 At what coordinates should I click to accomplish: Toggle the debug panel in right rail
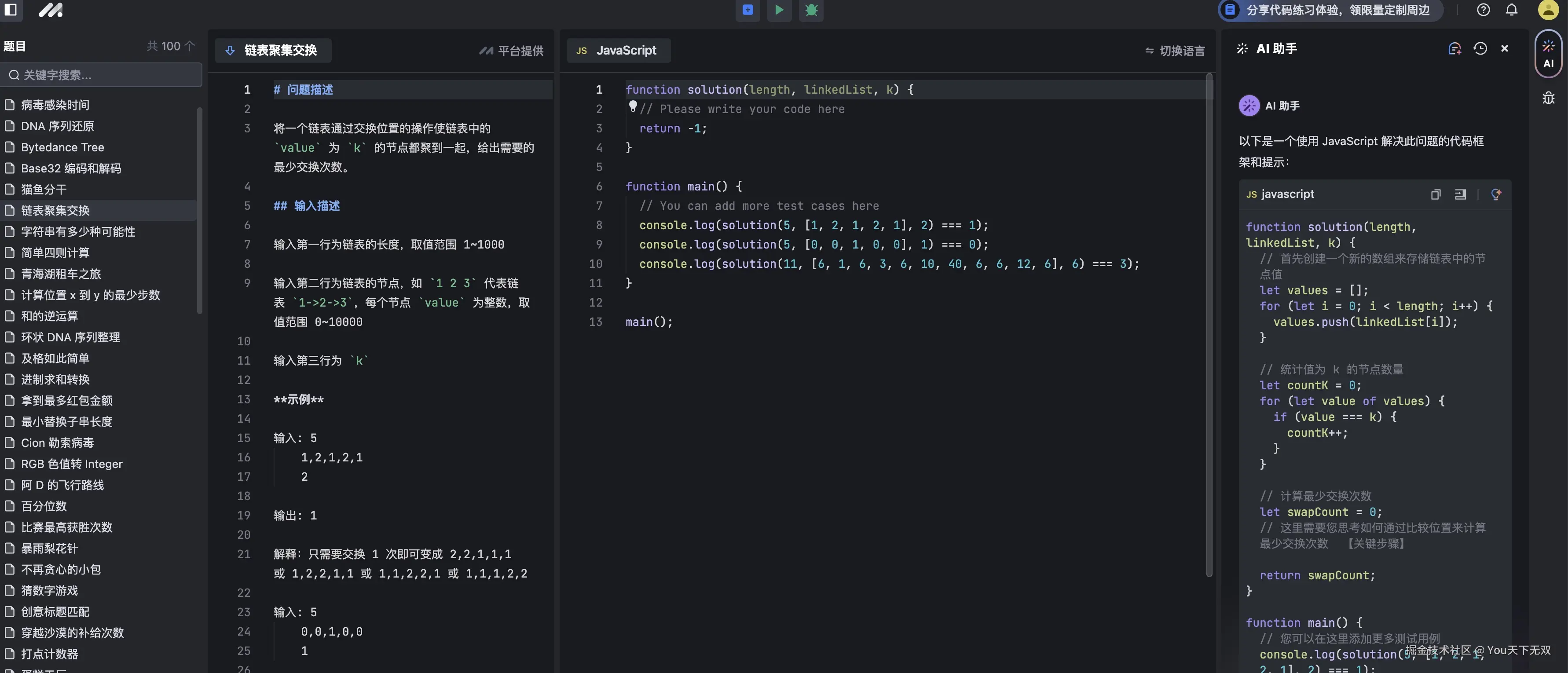tap(1549, 98)
